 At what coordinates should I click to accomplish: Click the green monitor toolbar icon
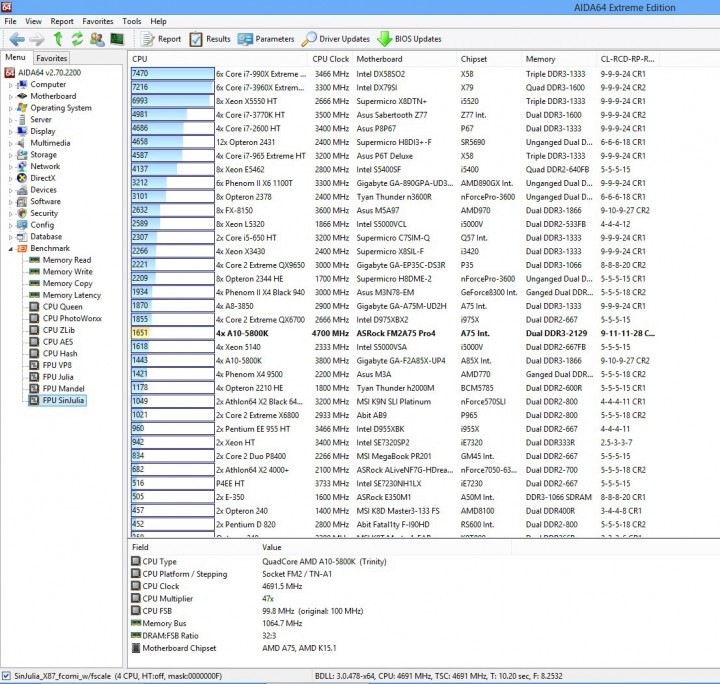117,39
